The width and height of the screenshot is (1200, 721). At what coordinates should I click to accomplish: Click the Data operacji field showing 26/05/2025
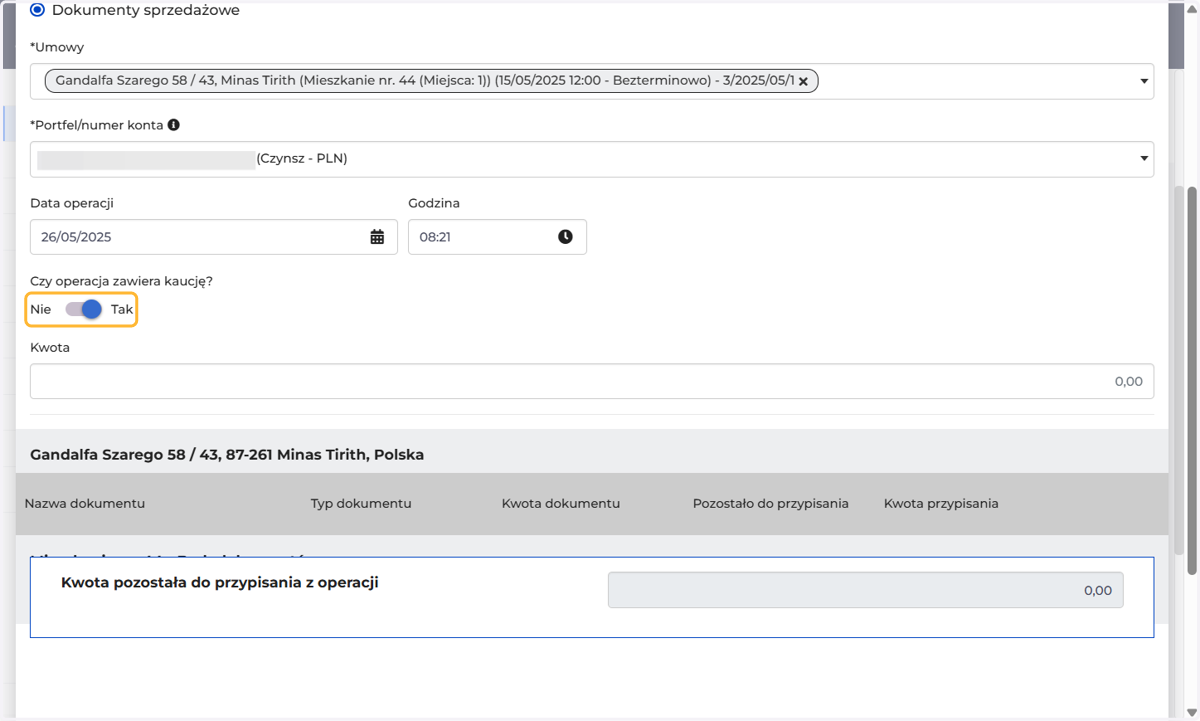(214, 237)
